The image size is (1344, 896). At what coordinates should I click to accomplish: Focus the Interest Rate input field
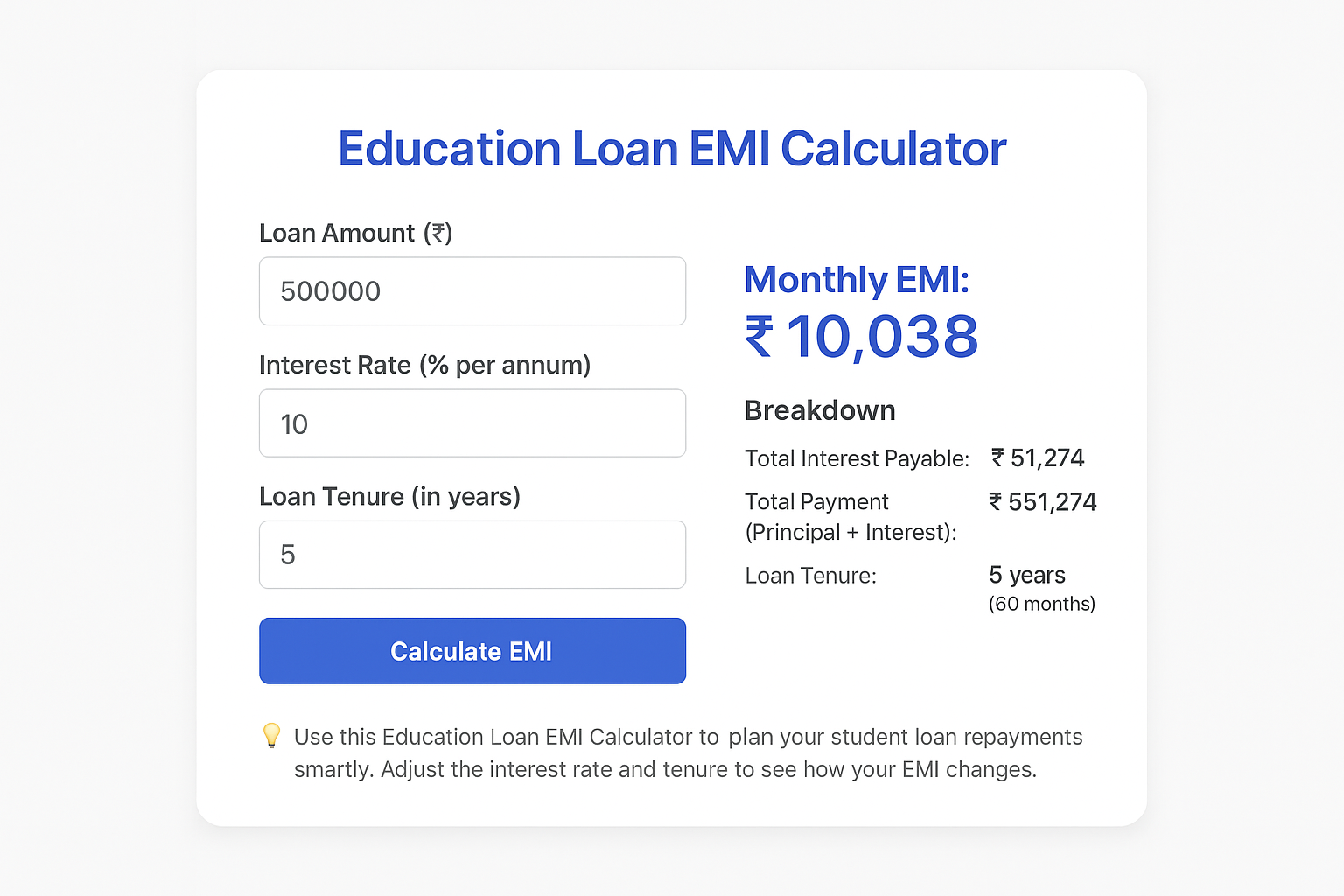pos(472,423)
